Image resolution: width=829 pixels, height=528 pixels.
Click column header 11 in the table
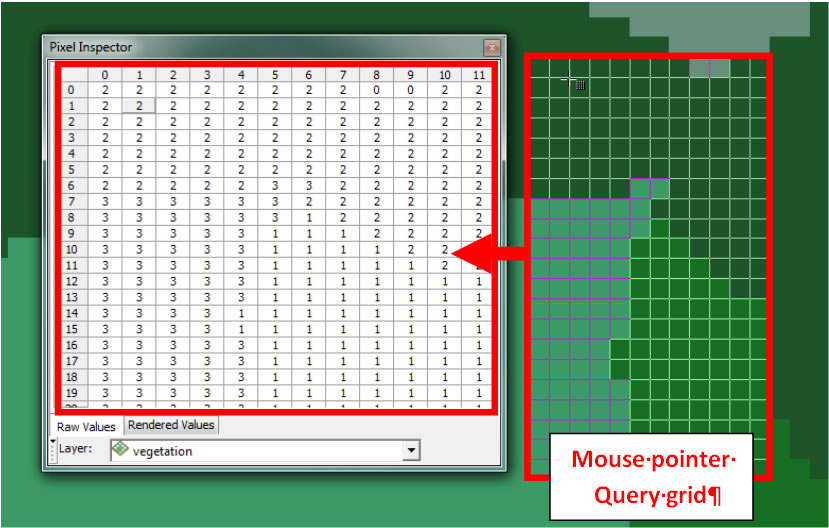[x=478, y=75]
